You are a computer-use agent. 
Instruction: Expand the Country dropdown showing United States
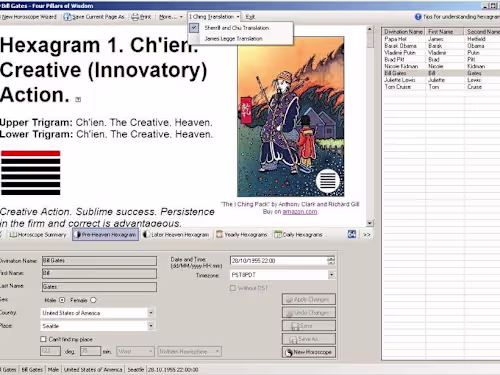[151, 313]
